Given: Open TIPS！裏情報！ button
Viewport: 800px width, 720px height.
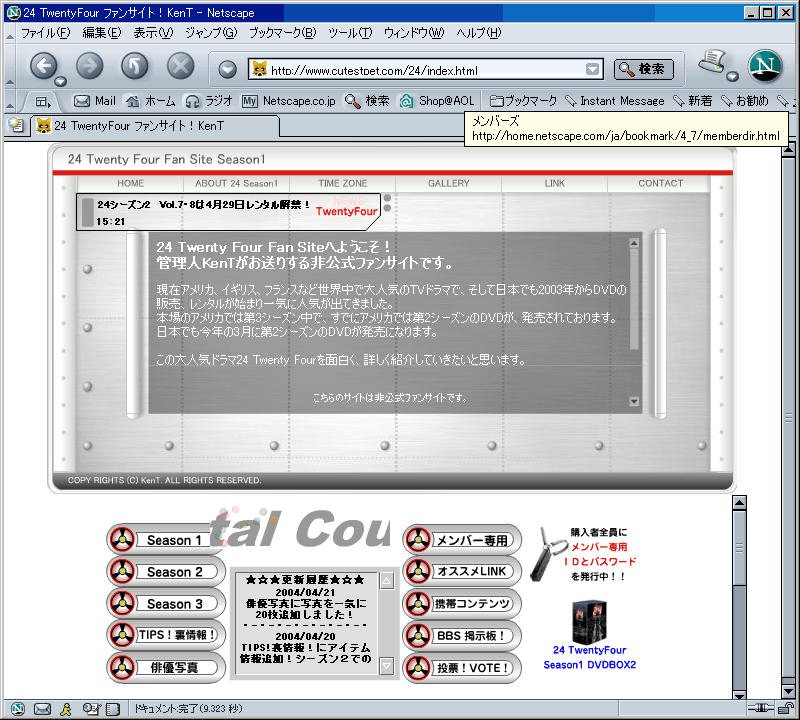Looking at the screenshot, I should [166, 635].
